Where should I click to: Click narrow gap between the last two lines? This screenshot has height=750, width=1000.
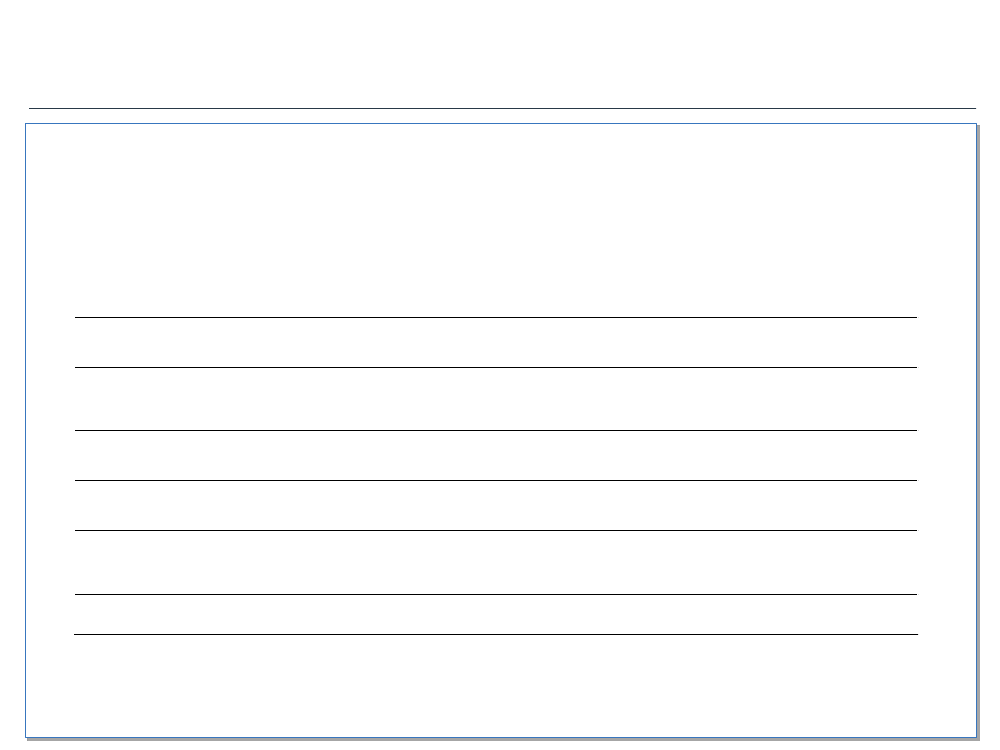(x=496, y=615)
